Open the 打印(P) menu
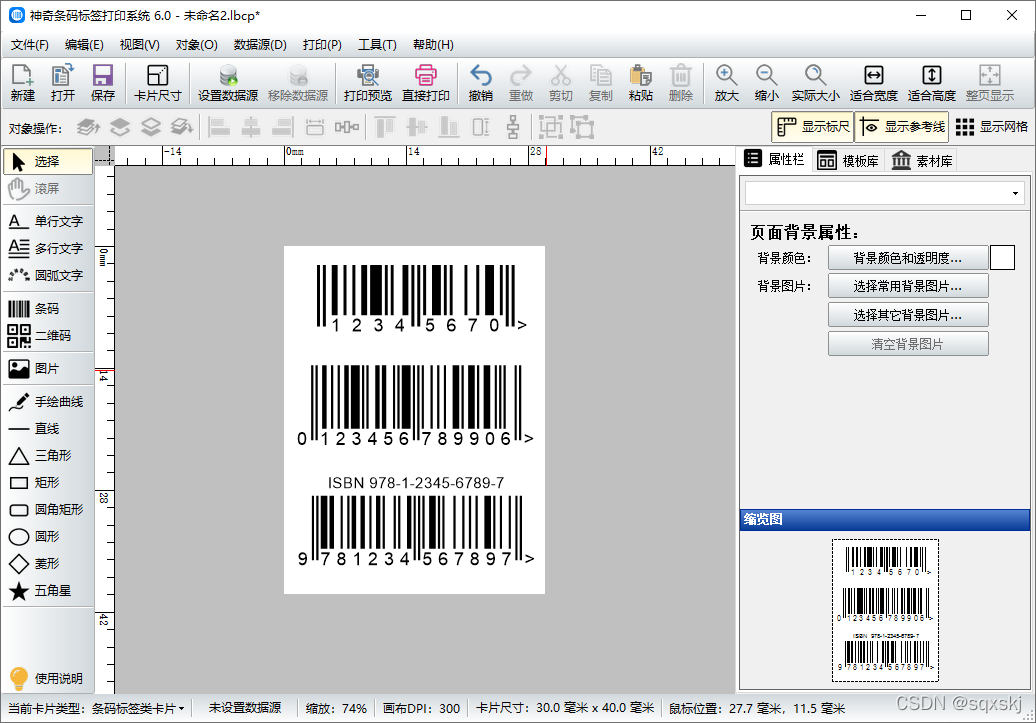 pyautogui.click(x=322, y=45)
